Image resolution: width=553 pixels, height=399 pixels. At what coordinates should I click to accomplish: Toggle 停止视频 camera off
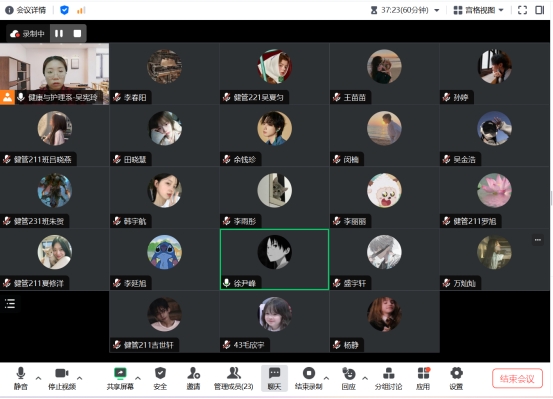pos(62,378)
